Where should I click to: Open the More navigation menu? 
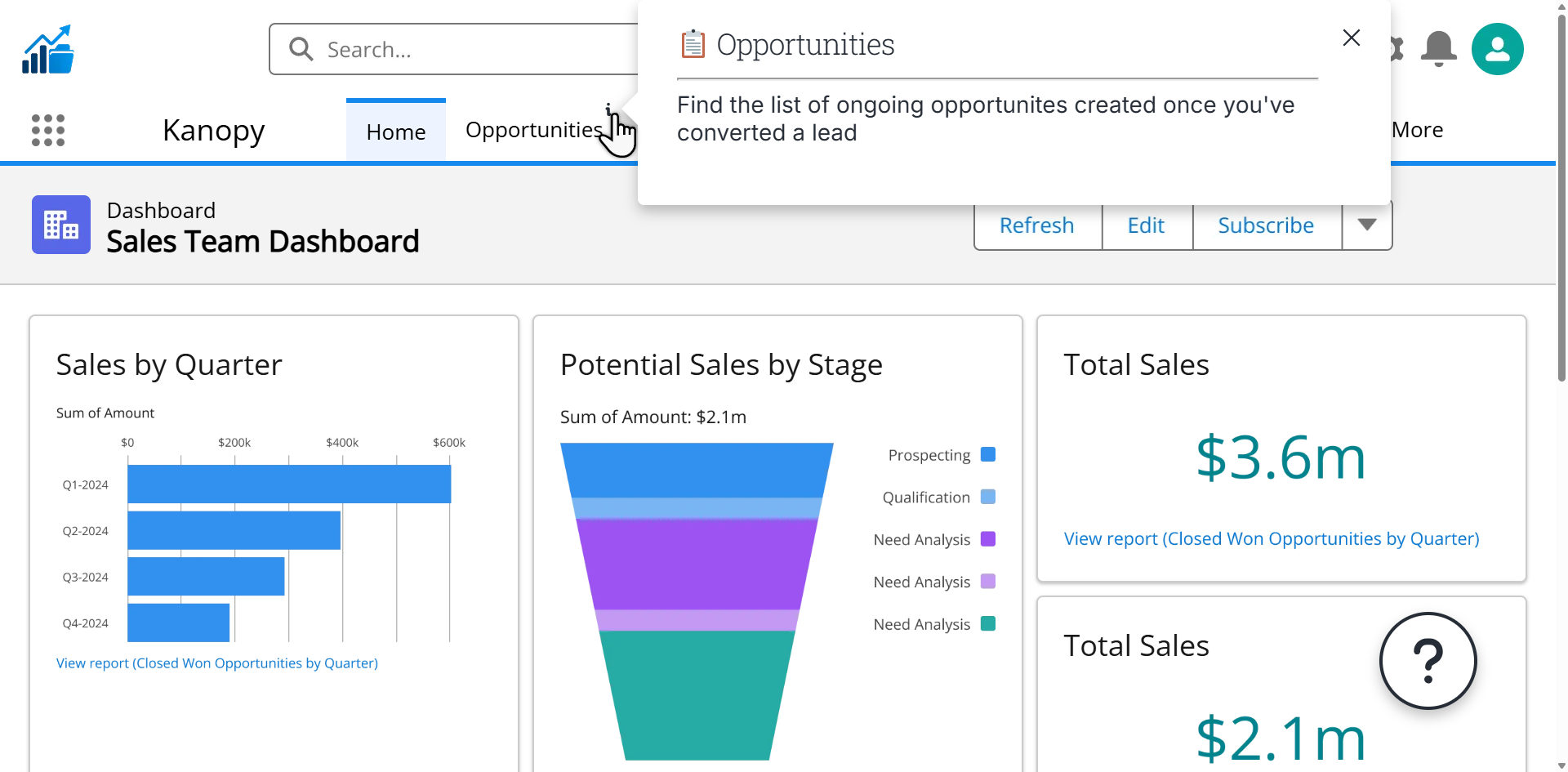(1417, 130)
